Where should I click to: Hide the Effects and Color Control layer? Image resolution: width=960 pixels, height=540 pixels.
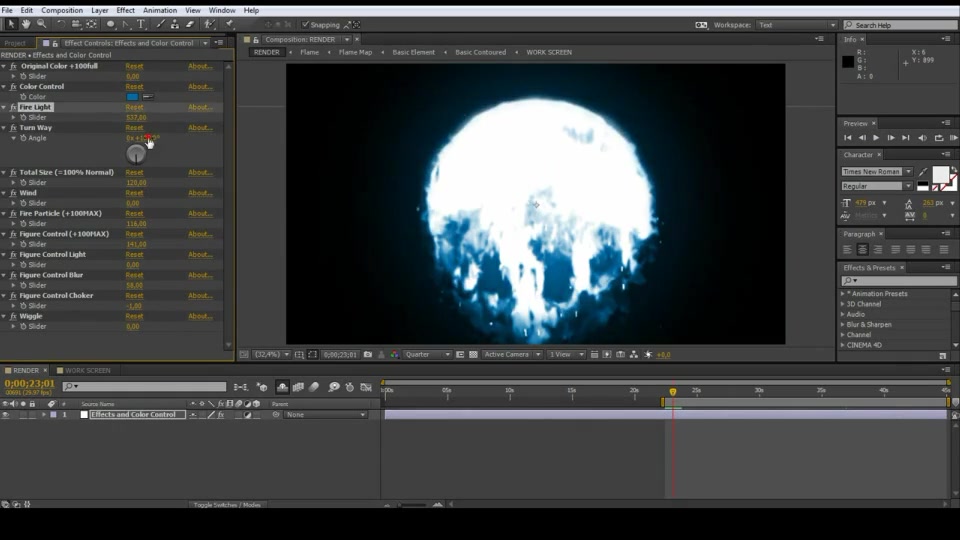pyautogui.click(x=5, y=414)
